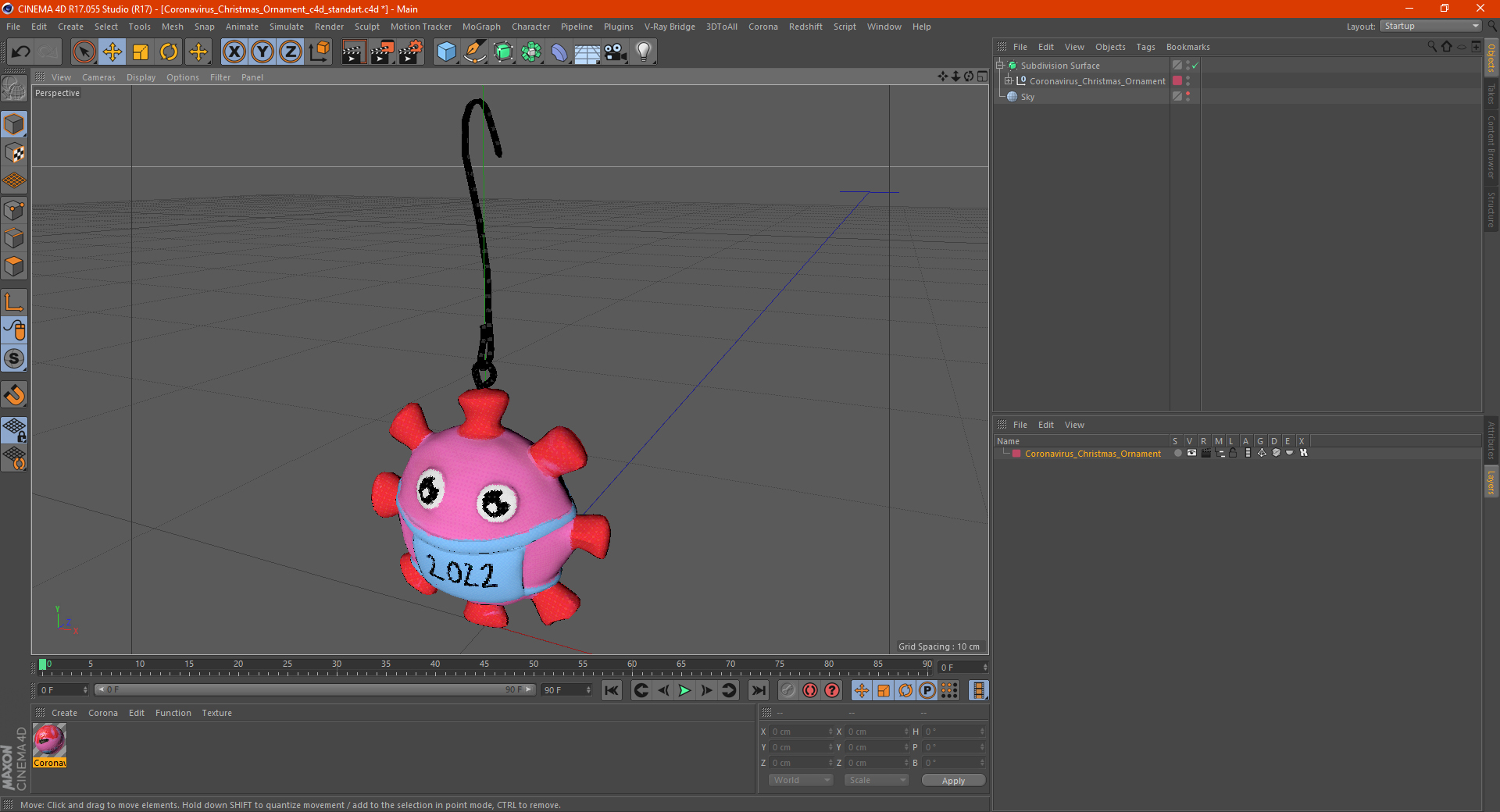
Task: Toggle Autokeying button
Action: (810, 690)
